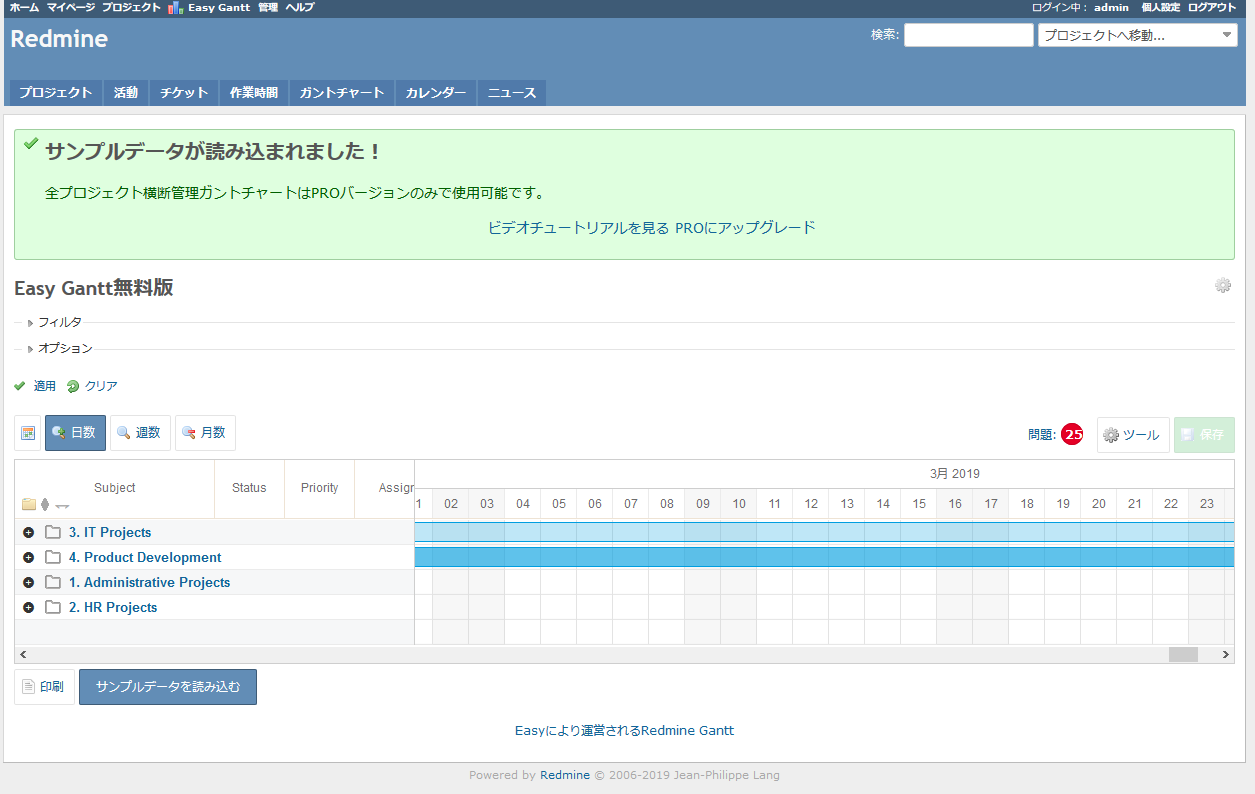Expand the 4. Product Development project row

[x=28, y=557]
